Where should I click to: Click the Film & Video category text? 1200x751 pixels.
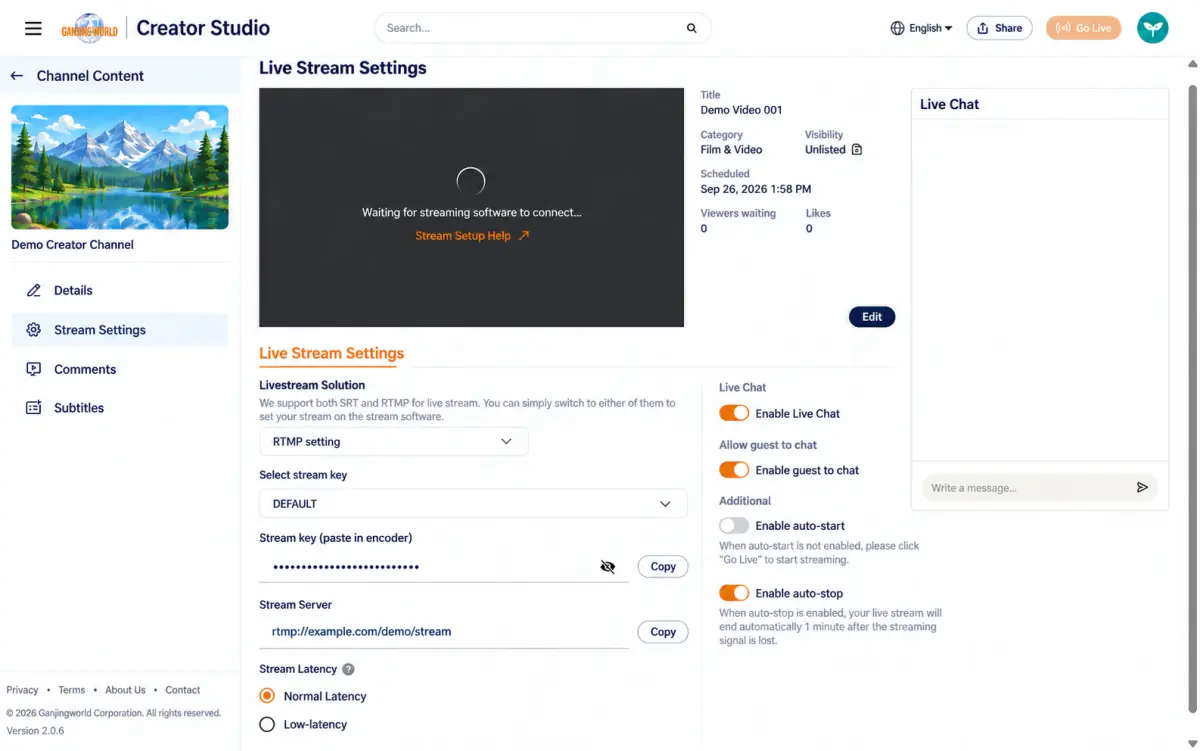[731, 150]
